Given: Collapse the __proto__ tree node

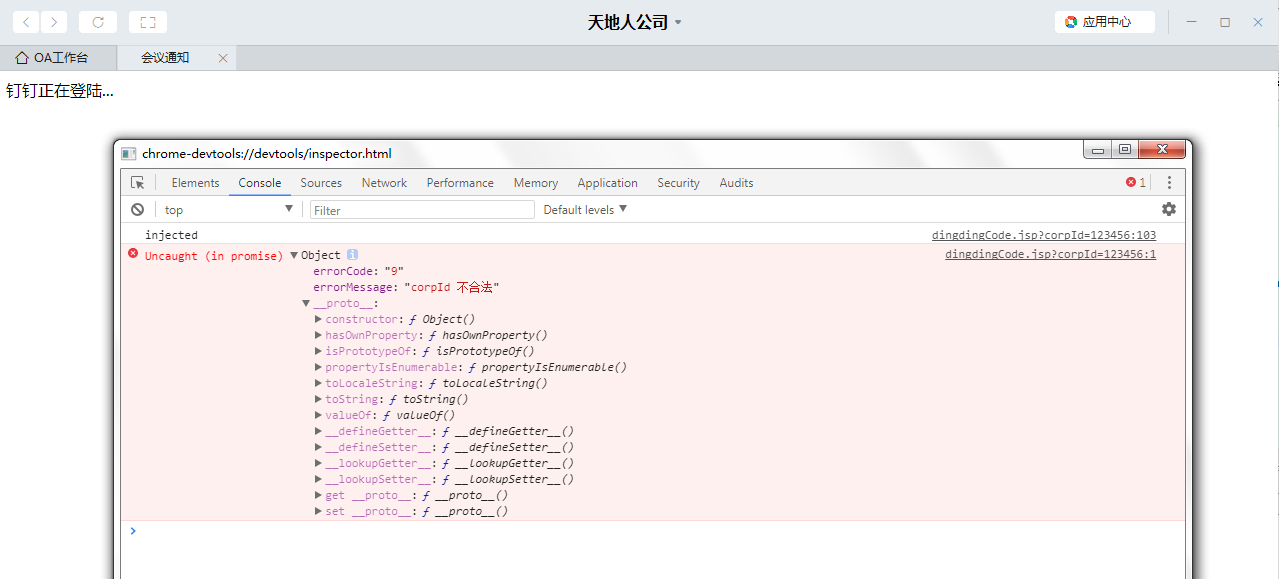Looking at the screenshot, I should click(306, 303).
